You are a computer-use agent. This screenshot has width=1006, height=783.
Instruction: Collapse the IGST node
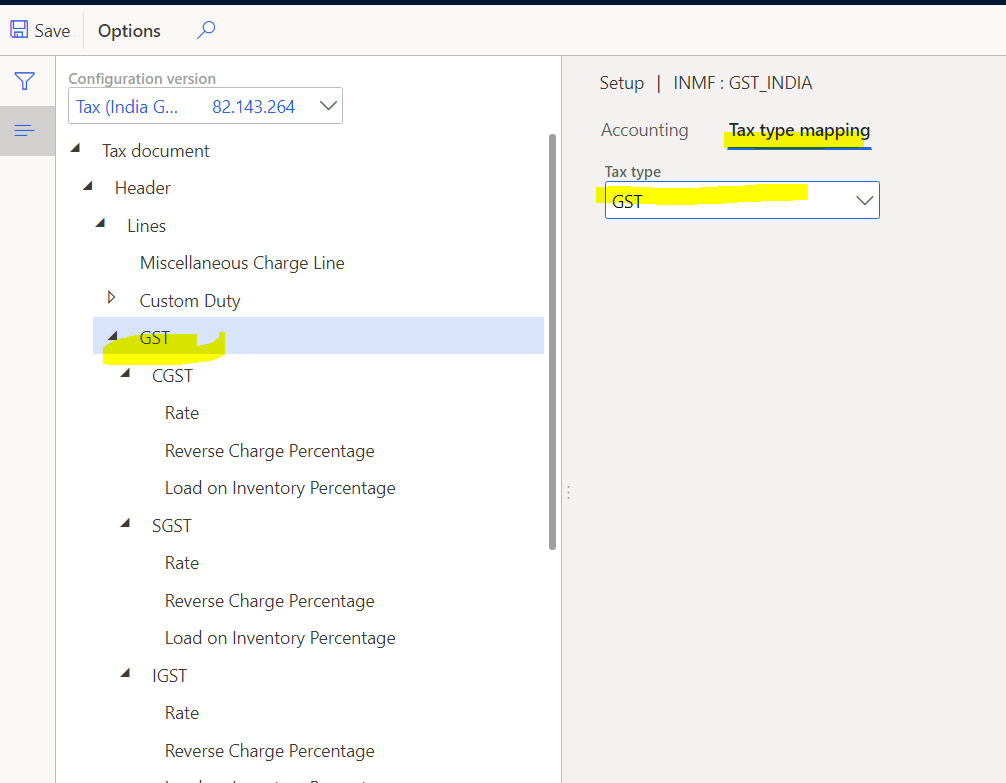tap(124, 672)
